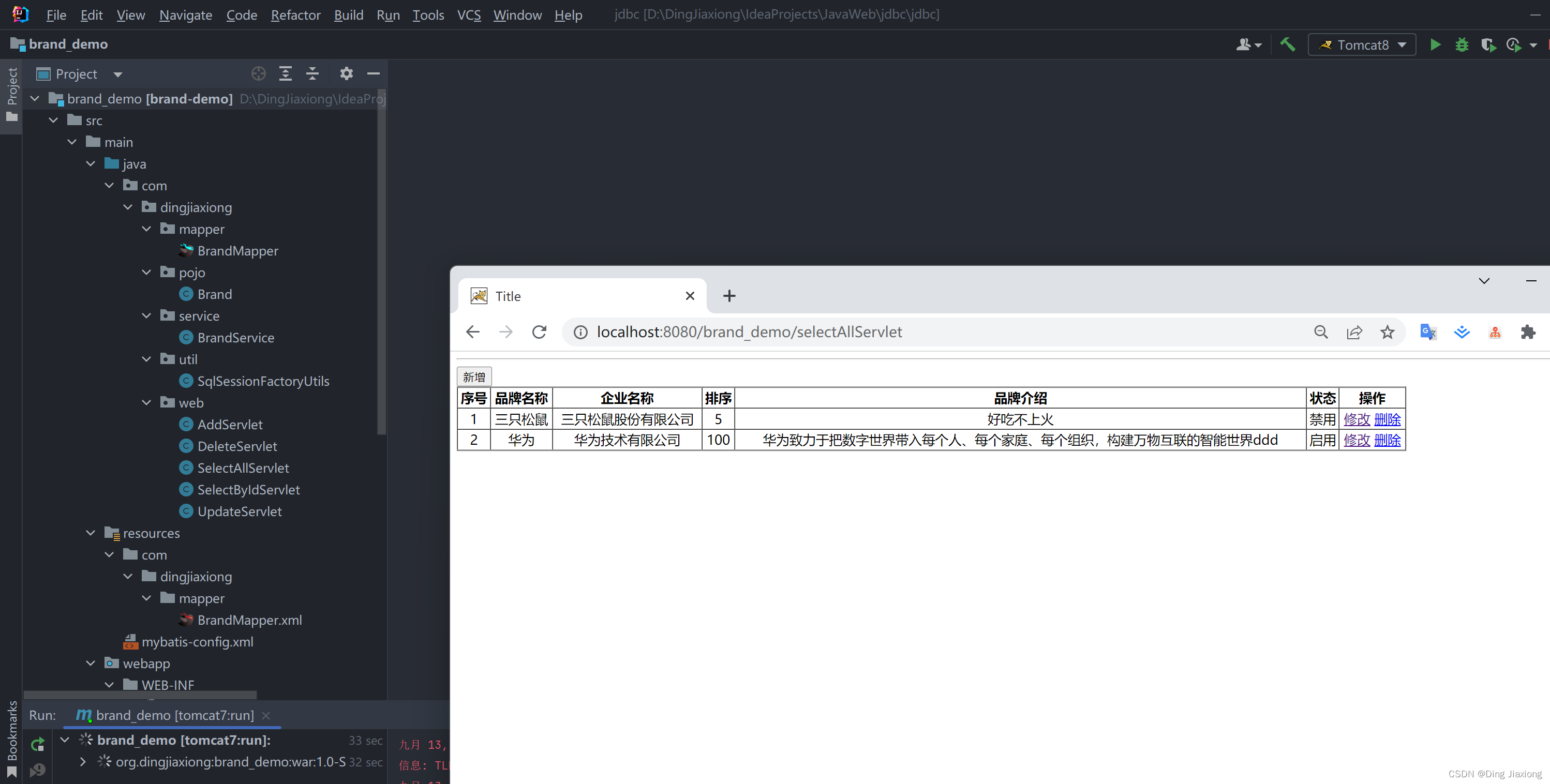
Task: Click Collapse All in Project panel
Action: pos(312,73)
